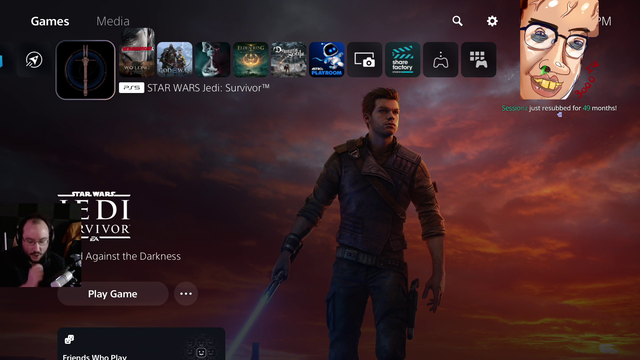Launch Share Factory Studio app
This screenshot has height=360, width=640.
pyautogui.click(x=402, y=60)
